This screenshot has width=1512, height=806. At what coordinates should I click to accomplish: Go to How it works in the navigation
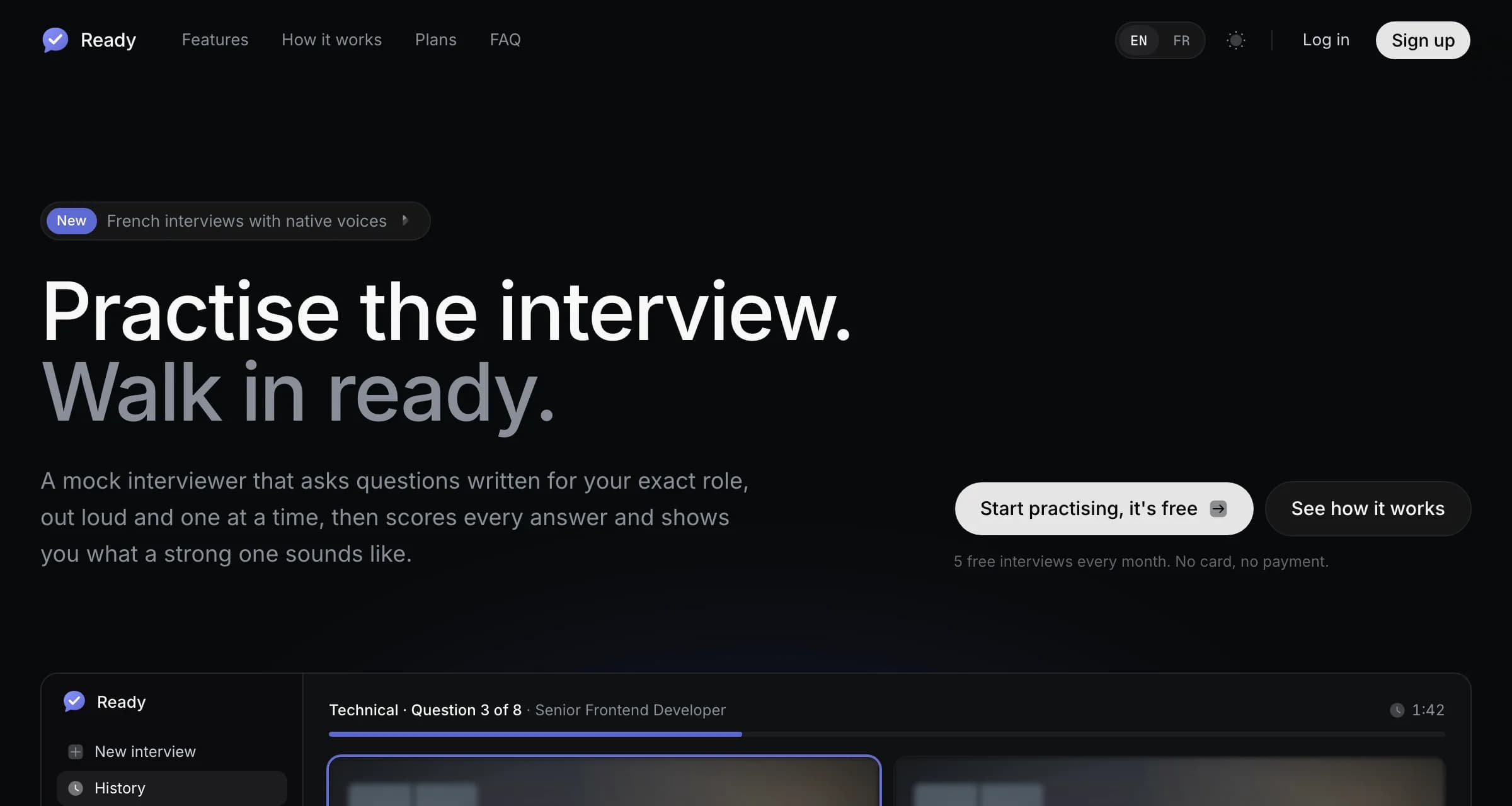(x=331, y=40)
